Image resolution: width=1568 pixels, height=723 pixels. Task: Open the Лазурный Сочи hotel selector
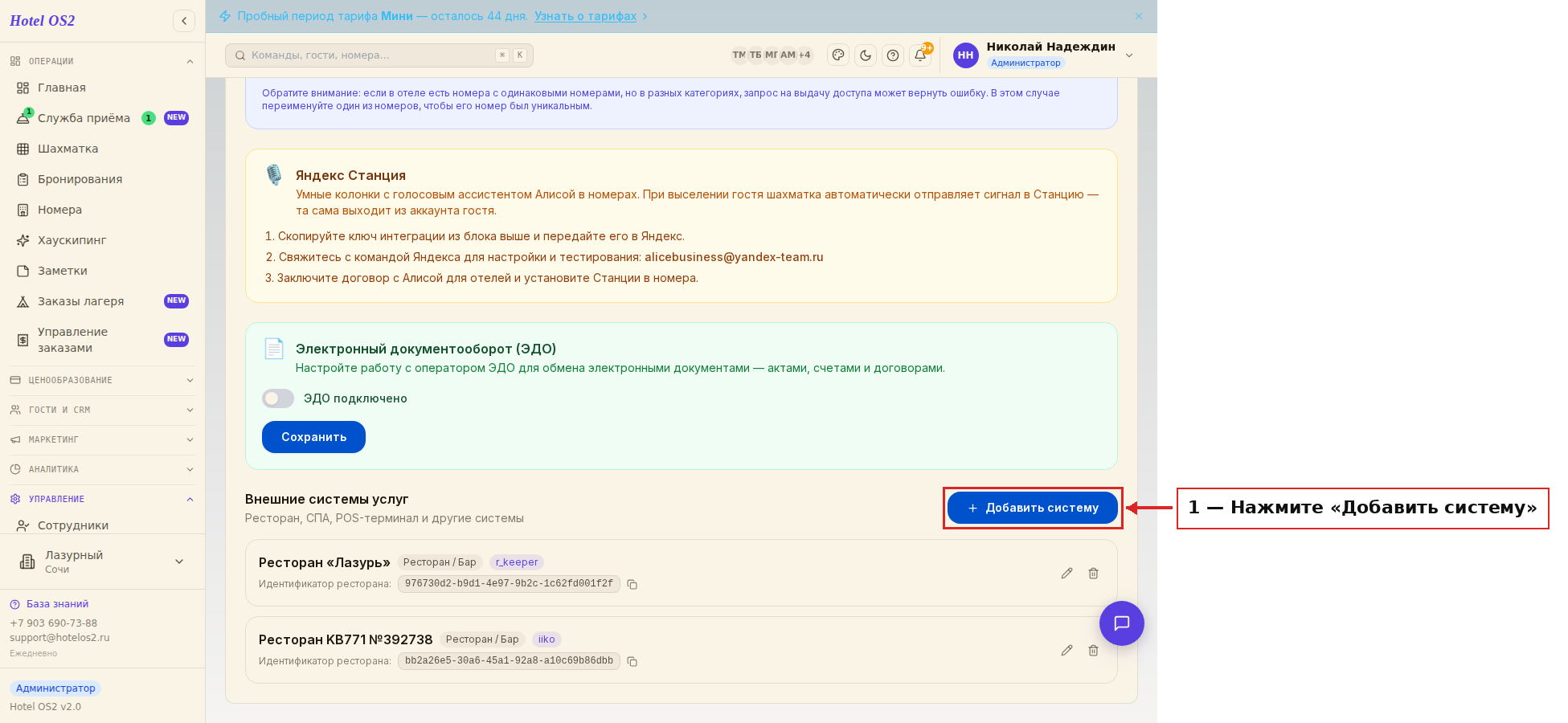pos(102,562)
